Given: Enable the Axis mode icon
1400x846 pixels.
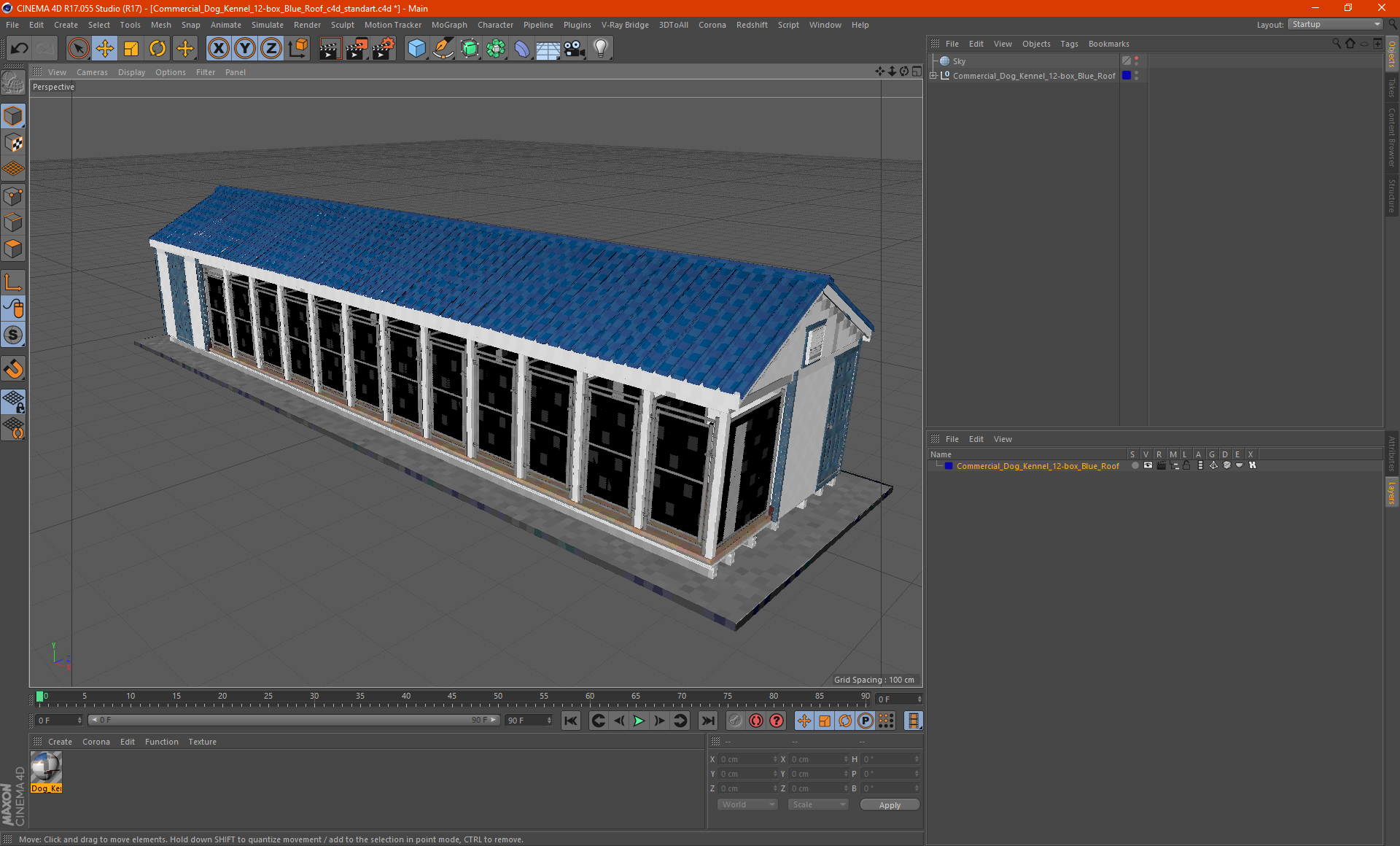Looking at the screenshot, I should click(x=13, y=282).
